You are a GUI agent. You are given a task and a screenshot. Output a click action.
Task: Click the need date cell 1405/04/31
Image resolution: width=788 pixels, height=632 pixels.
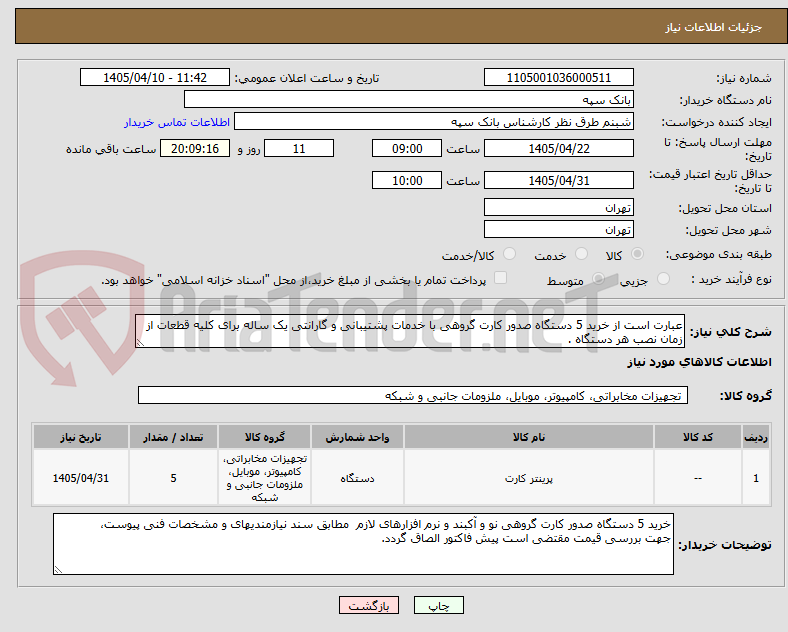(80, 478)
